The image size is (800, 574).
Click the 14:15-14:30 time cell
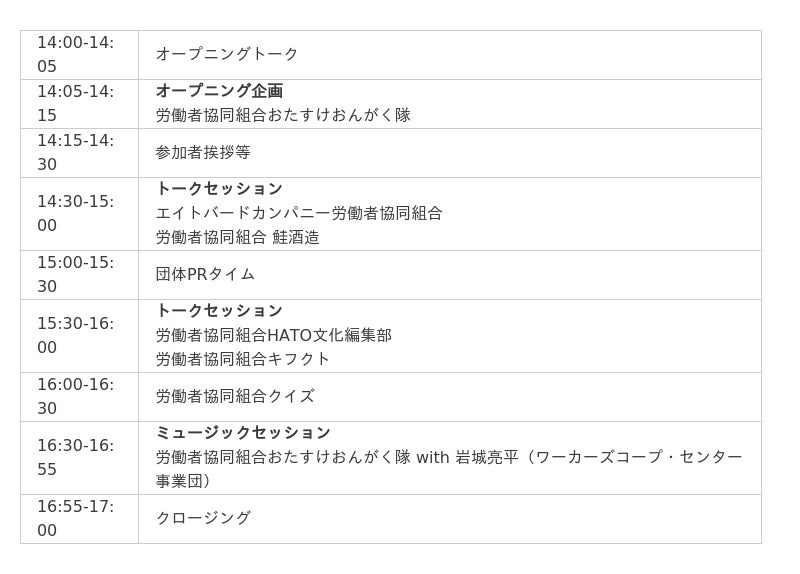pos(79,153)
